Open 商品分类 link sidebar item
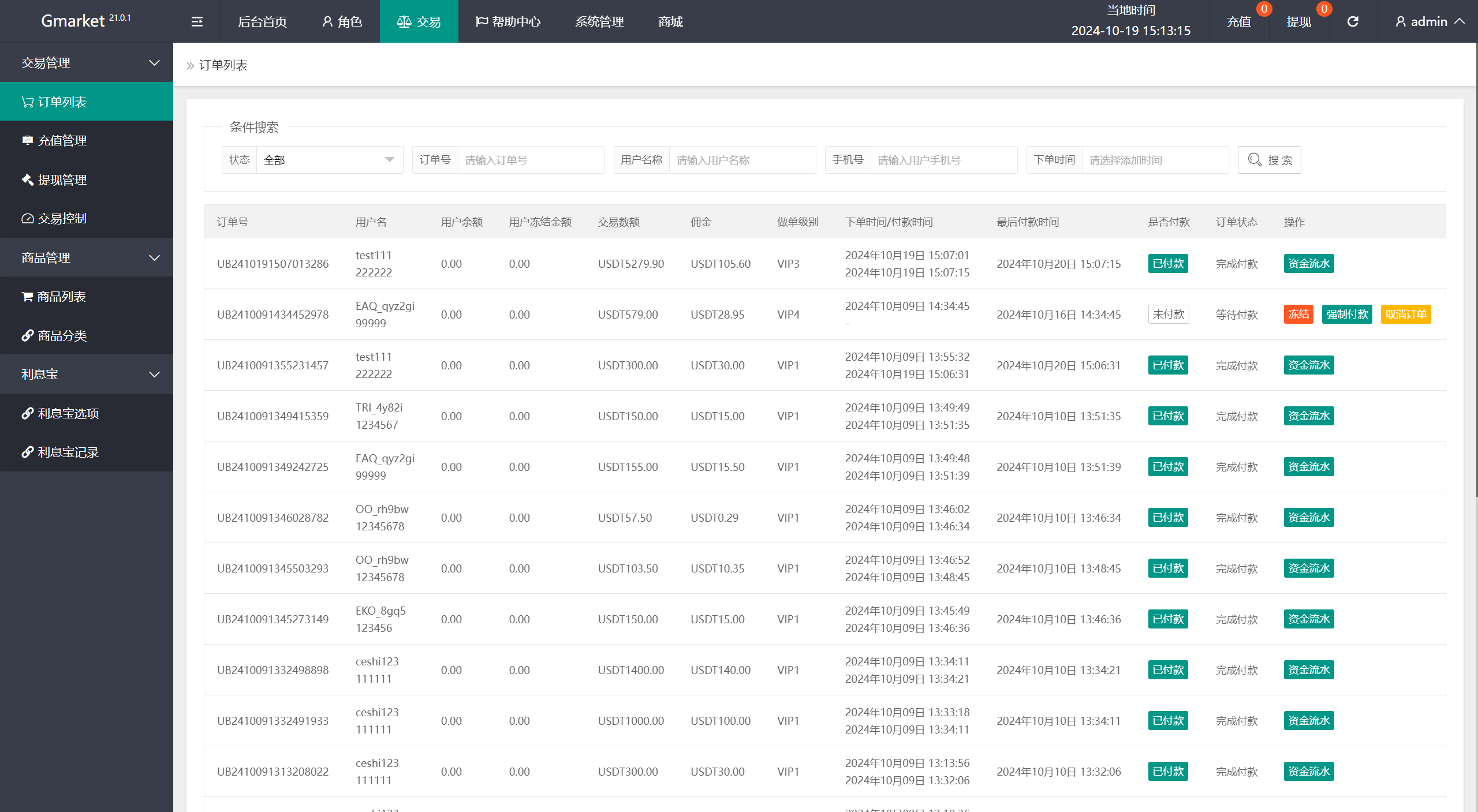Viewport: 1478px width, 812px height. [62, 335]
